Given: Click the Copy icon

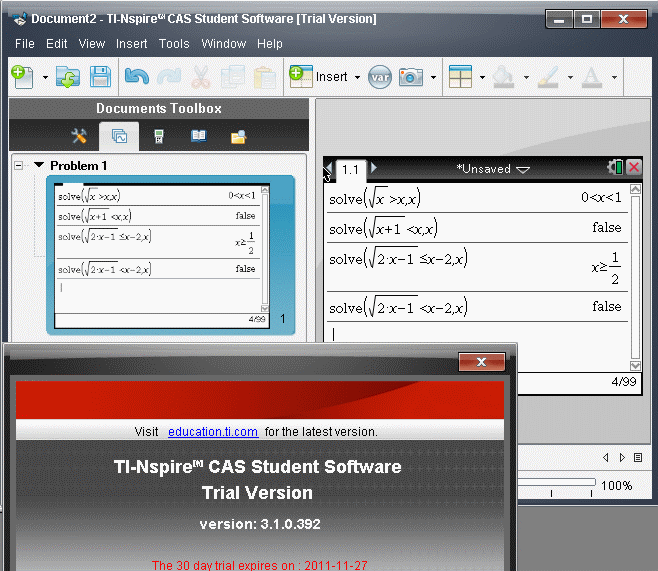Looking at the screenshot, I should coord(233,77).
